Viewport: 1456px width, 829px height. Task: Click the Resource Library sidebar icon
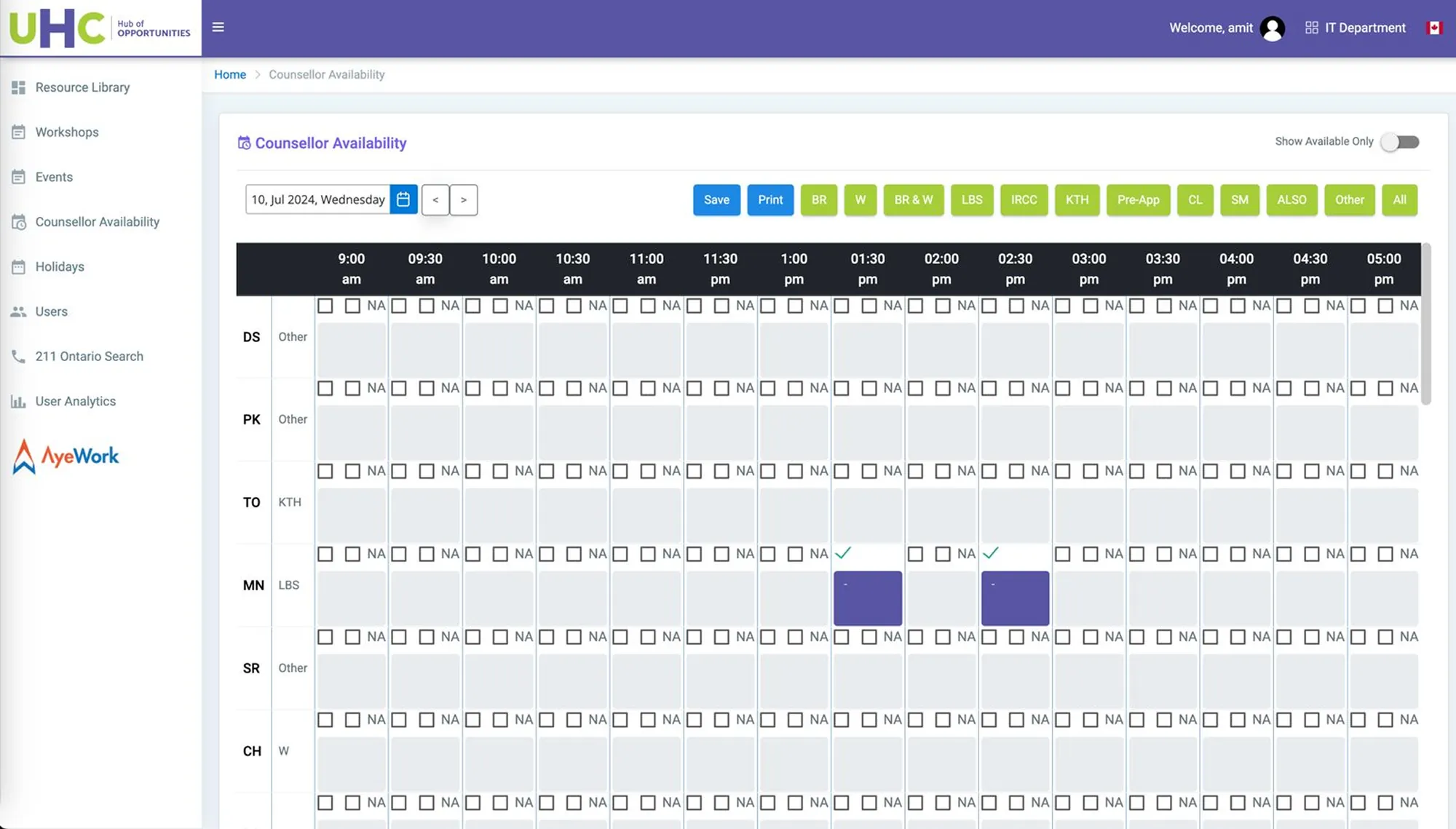click(x=18, y=87)
